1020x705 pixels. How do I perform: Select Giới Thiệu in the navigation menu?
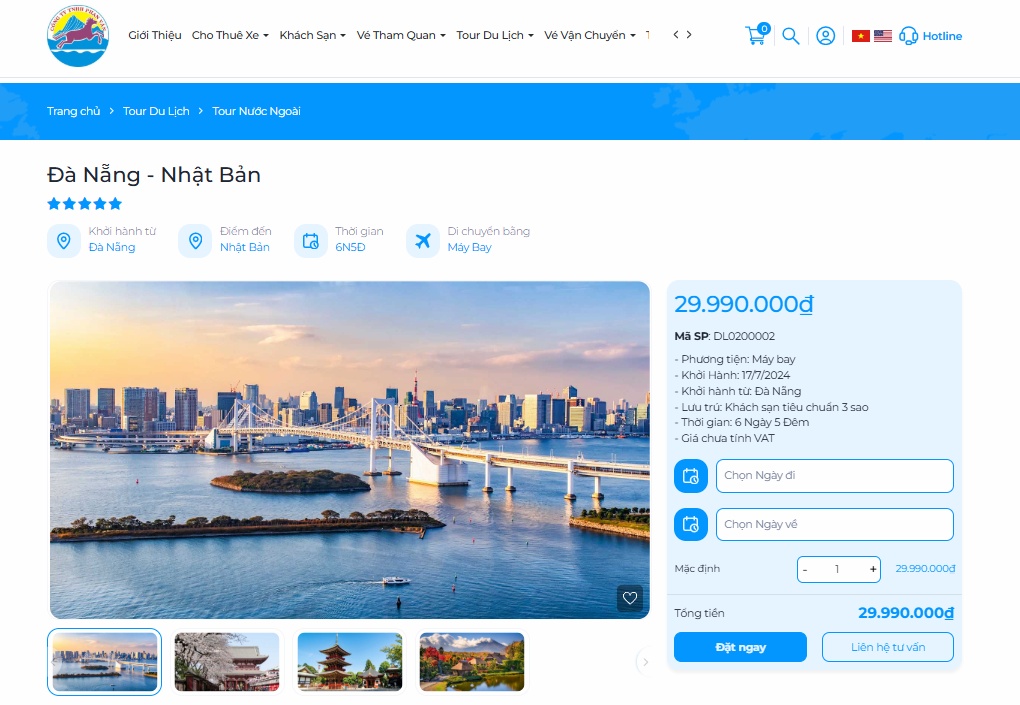[153, 35]
